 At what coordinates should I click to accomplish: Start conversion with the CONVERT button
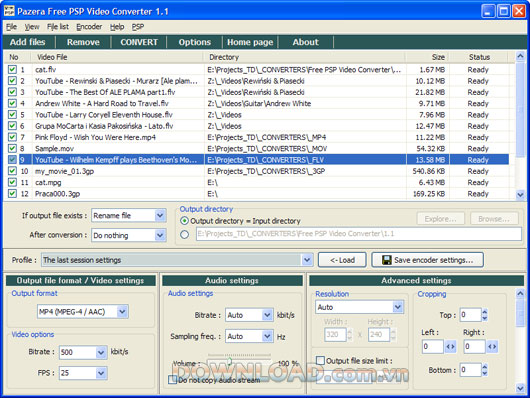pyautogui.click(x=139, y=42)
